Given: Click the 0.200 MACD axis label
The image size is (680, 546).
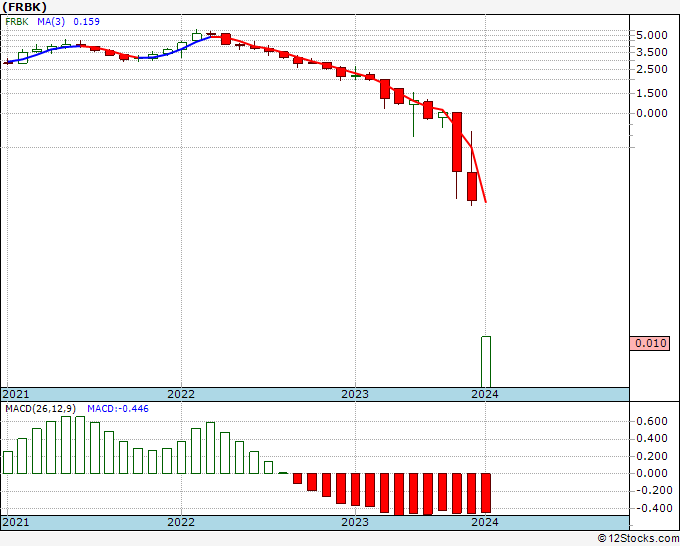Looking at the screenshot, I should 651,456.
